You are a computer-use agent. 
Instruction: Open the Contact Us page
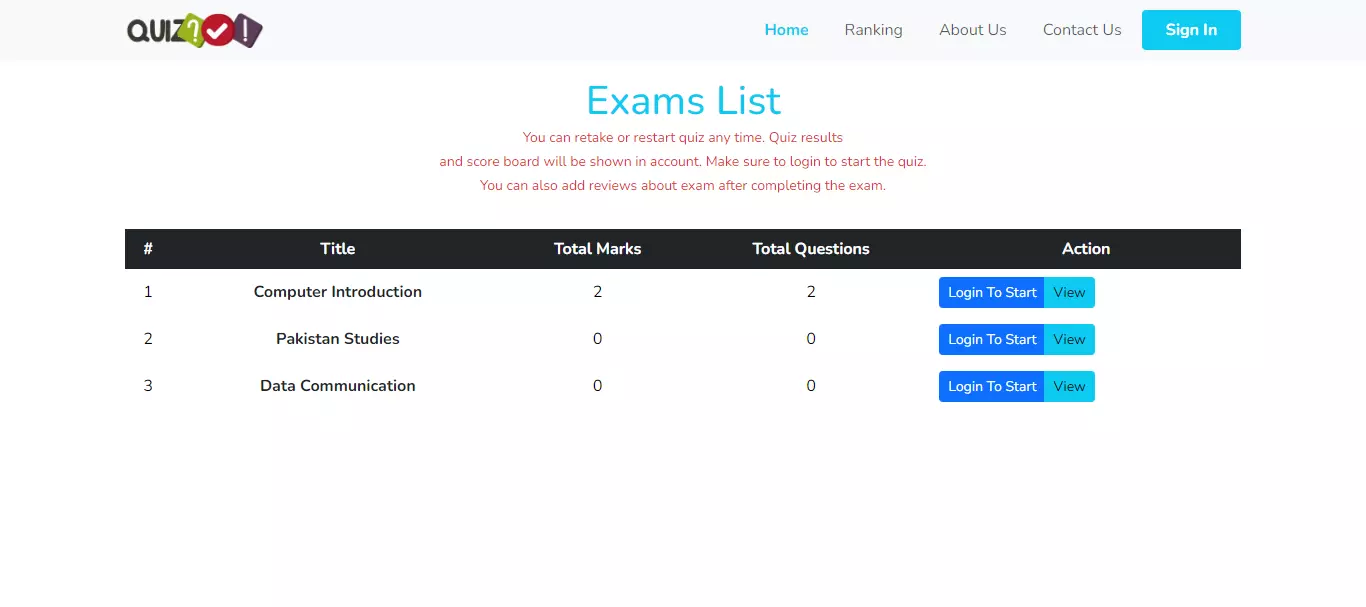pyautogui.click(x=1082, y=30)
